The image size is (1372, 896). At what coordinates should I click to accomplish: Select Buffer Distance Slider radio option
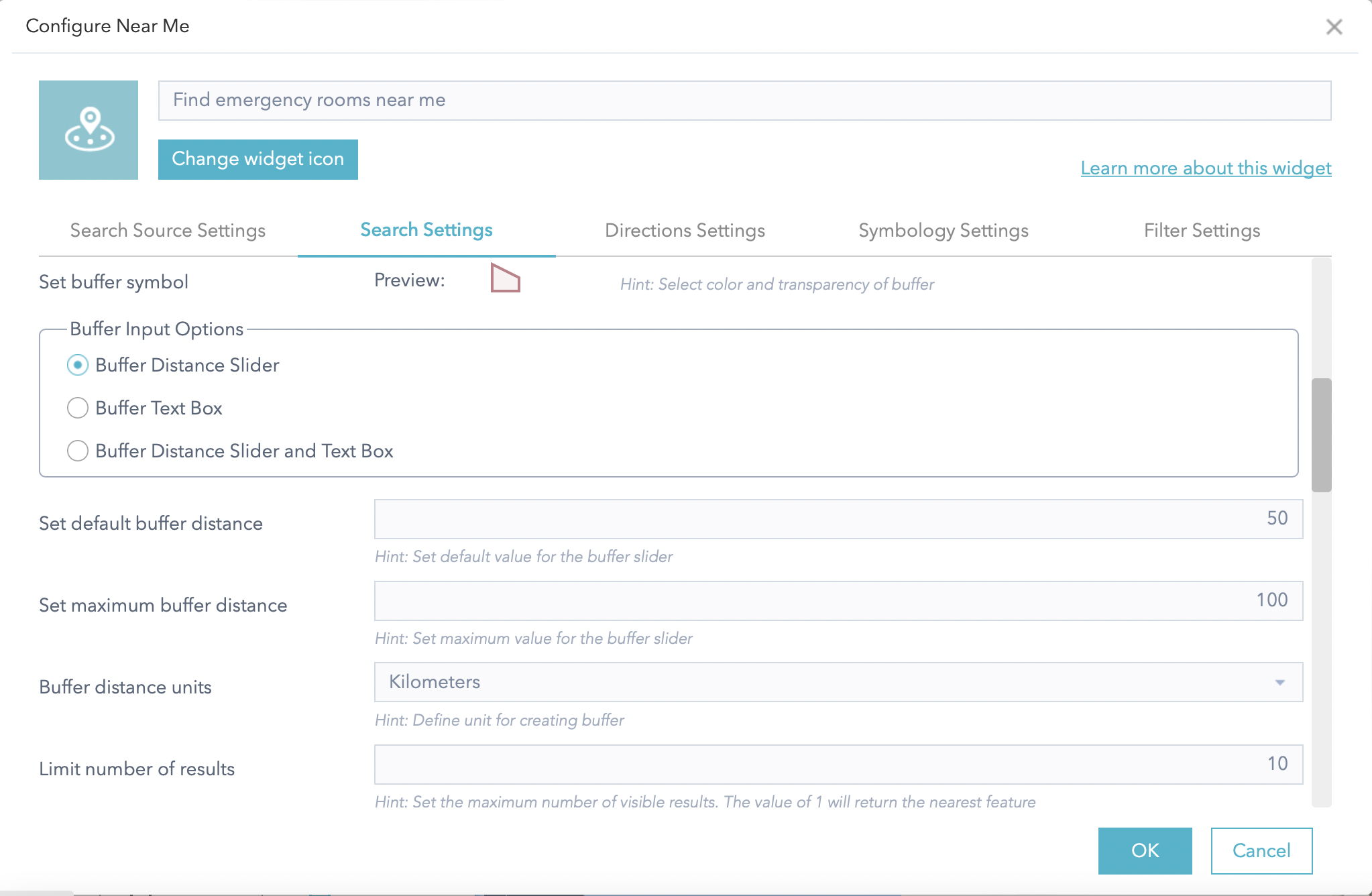coord(78,365)
